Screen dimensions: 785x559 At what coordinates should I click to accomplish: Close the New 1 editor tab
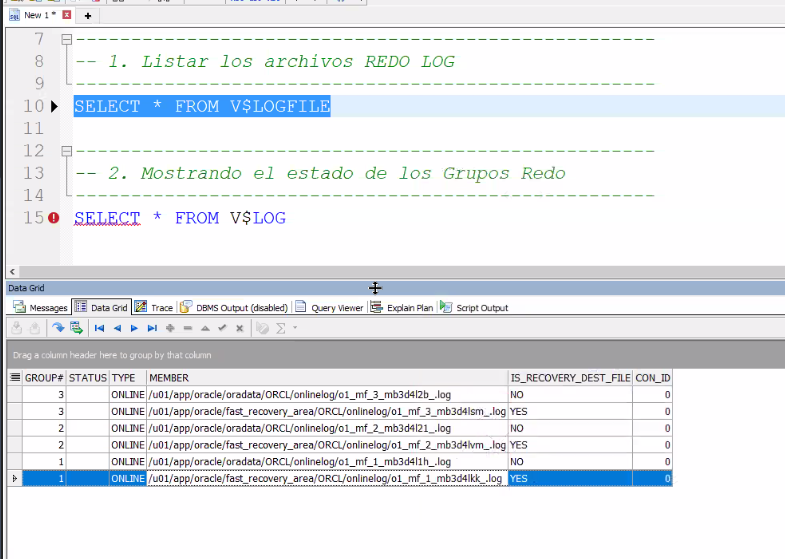click(x=67, y=16)
